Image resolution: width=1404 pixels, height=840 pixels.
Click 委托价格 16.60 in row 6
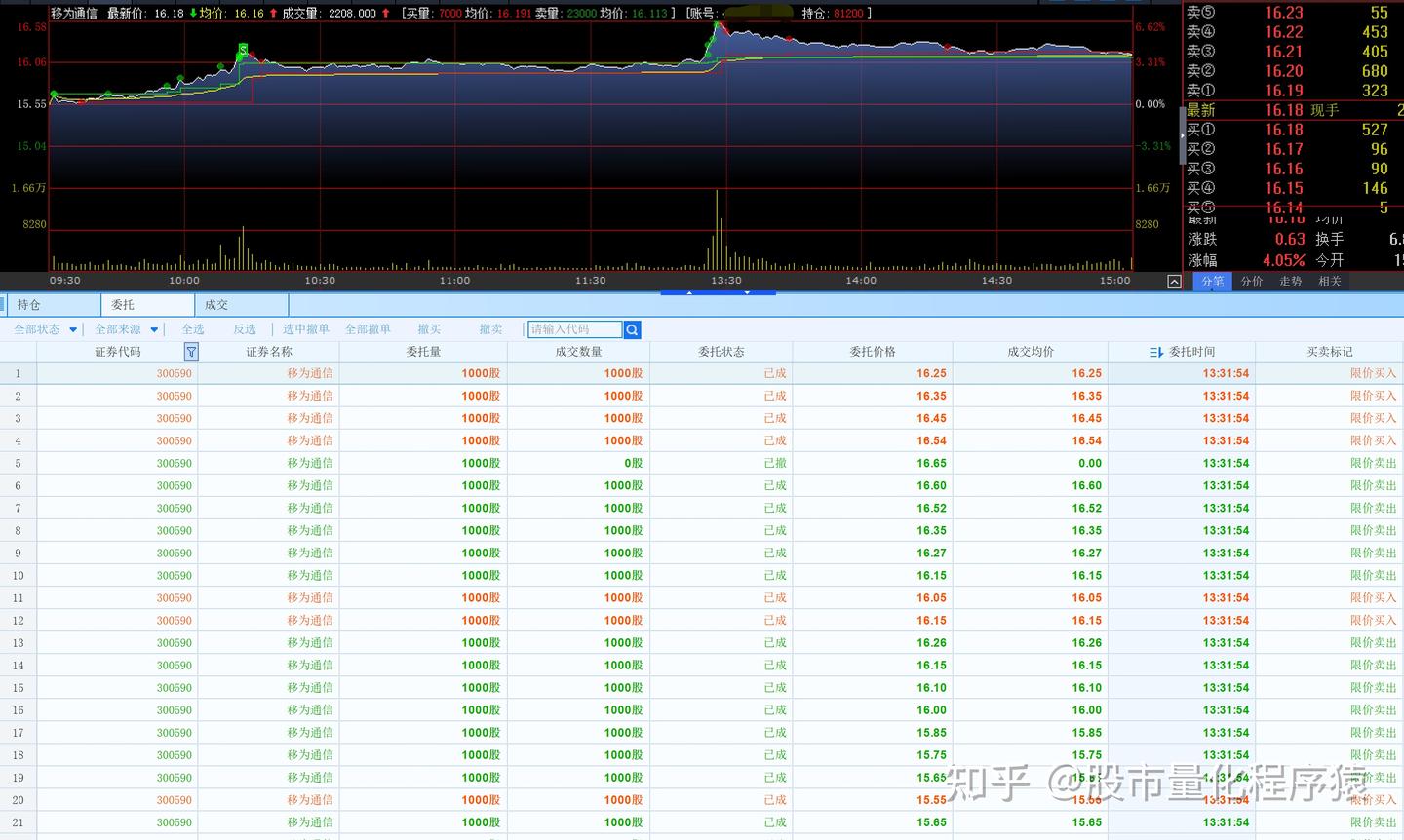pos(931,485)
